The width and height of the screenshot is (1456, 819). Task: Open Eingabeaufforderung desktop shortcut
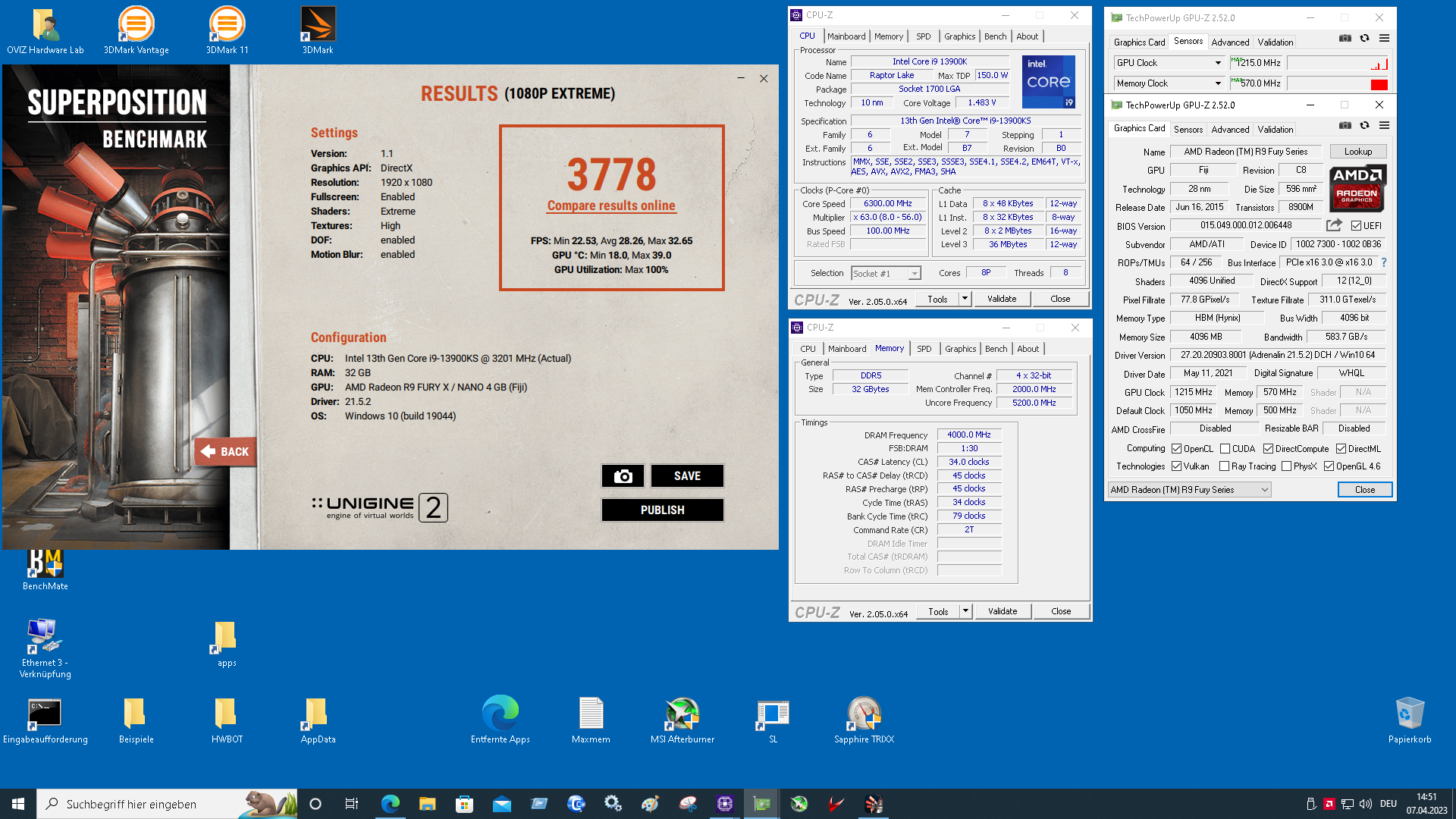click(45, 721)
